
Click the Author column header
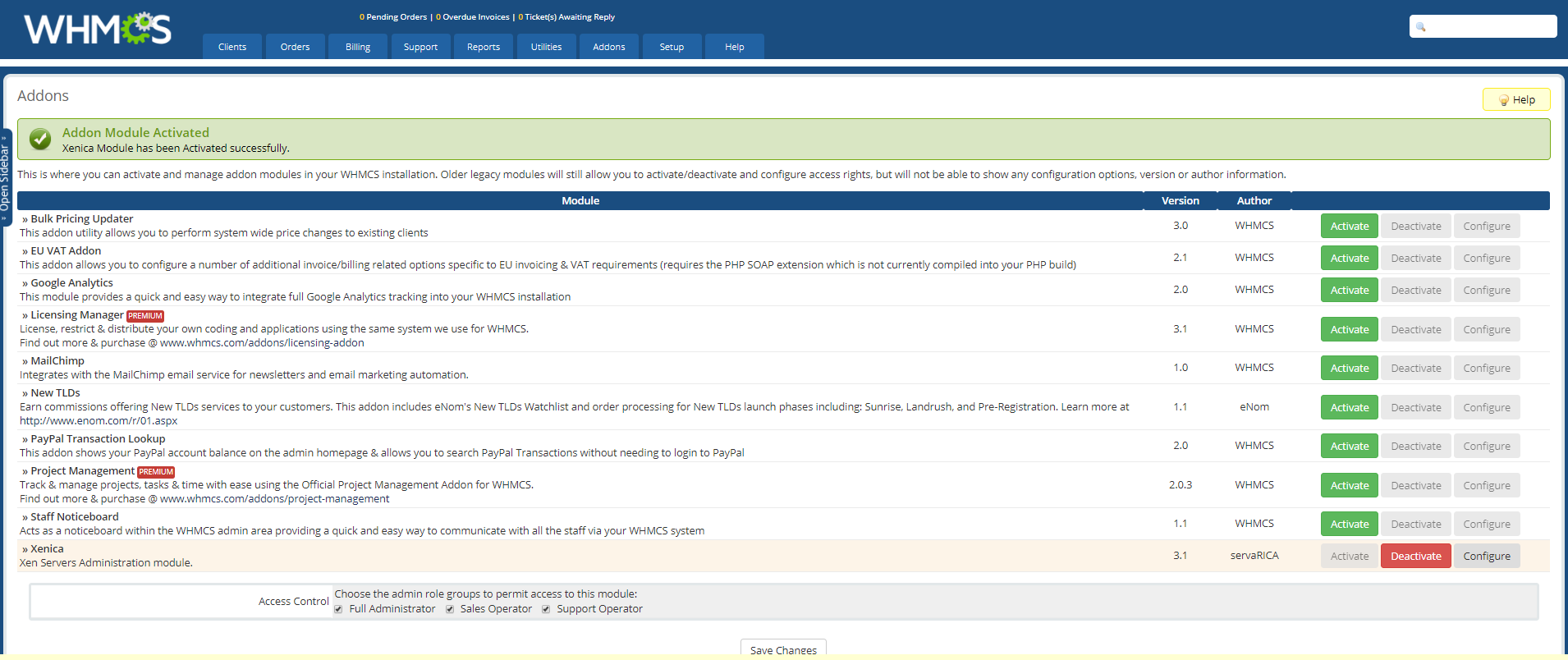(x=1254, y=200)
